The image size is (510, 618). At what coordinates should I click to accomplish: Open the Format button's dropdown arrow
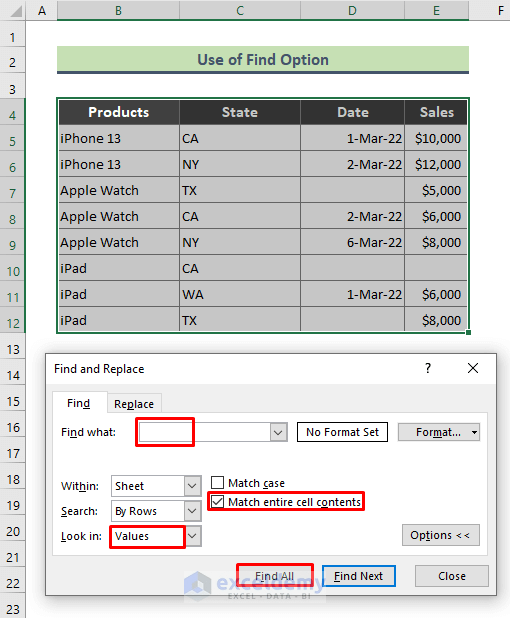coord(475,432)
